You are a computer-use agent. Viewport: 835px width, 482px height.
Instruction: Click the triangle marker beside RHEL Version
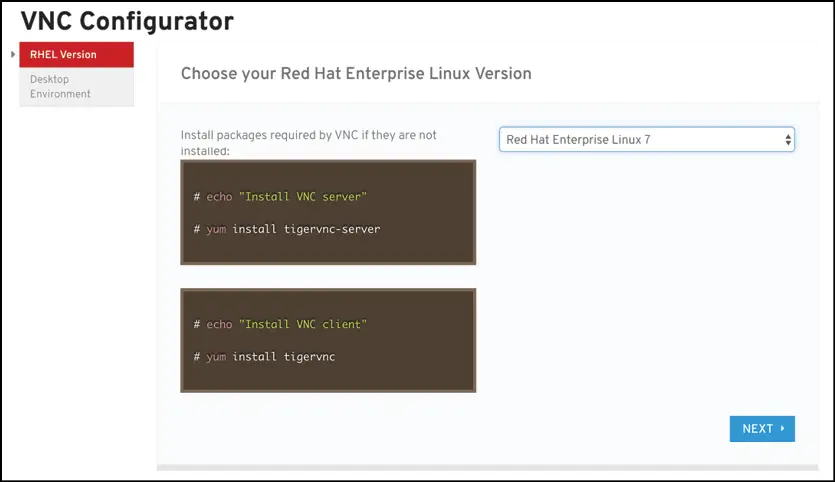click(12, 54)
